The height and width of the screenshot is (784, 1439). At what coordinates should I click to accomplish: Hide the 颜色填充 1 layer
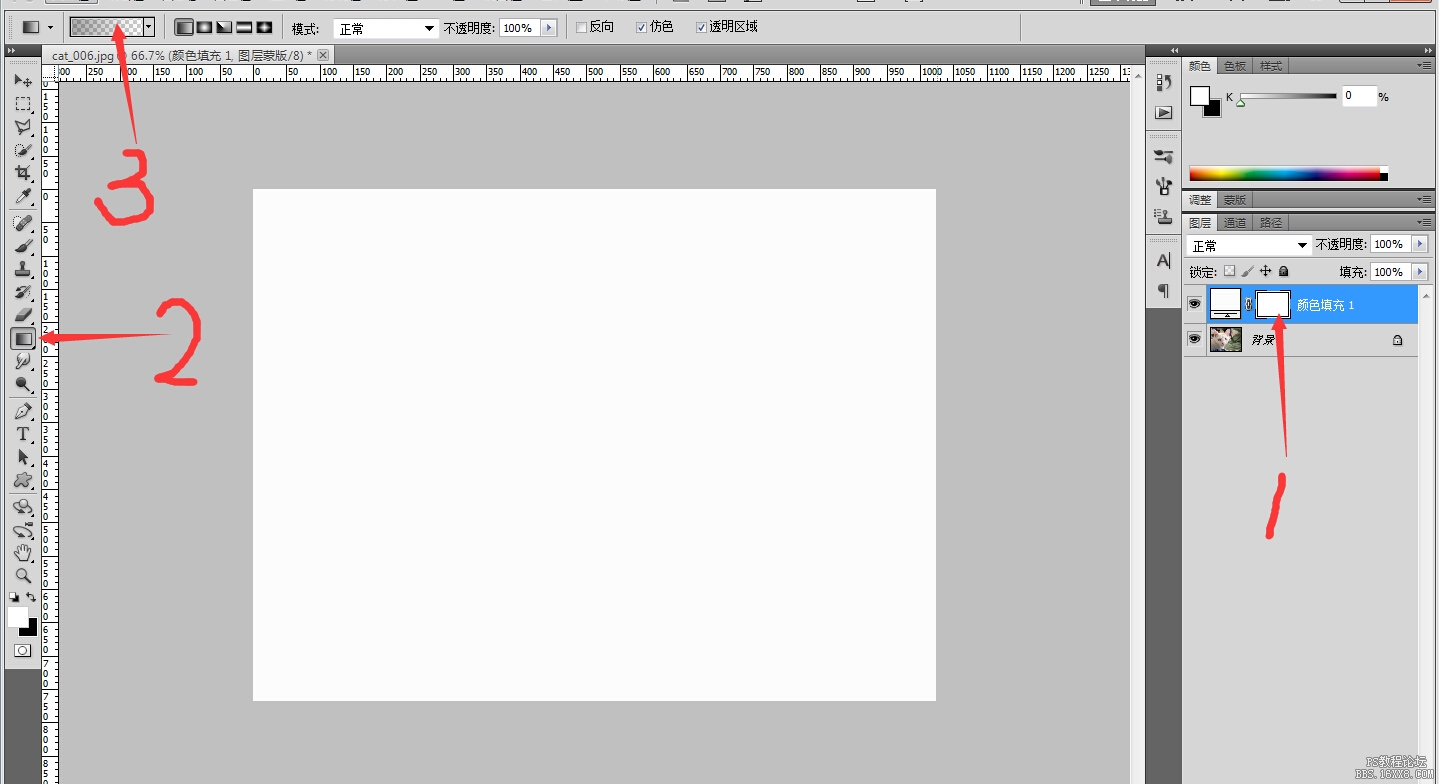click(x=1194, y=304)
